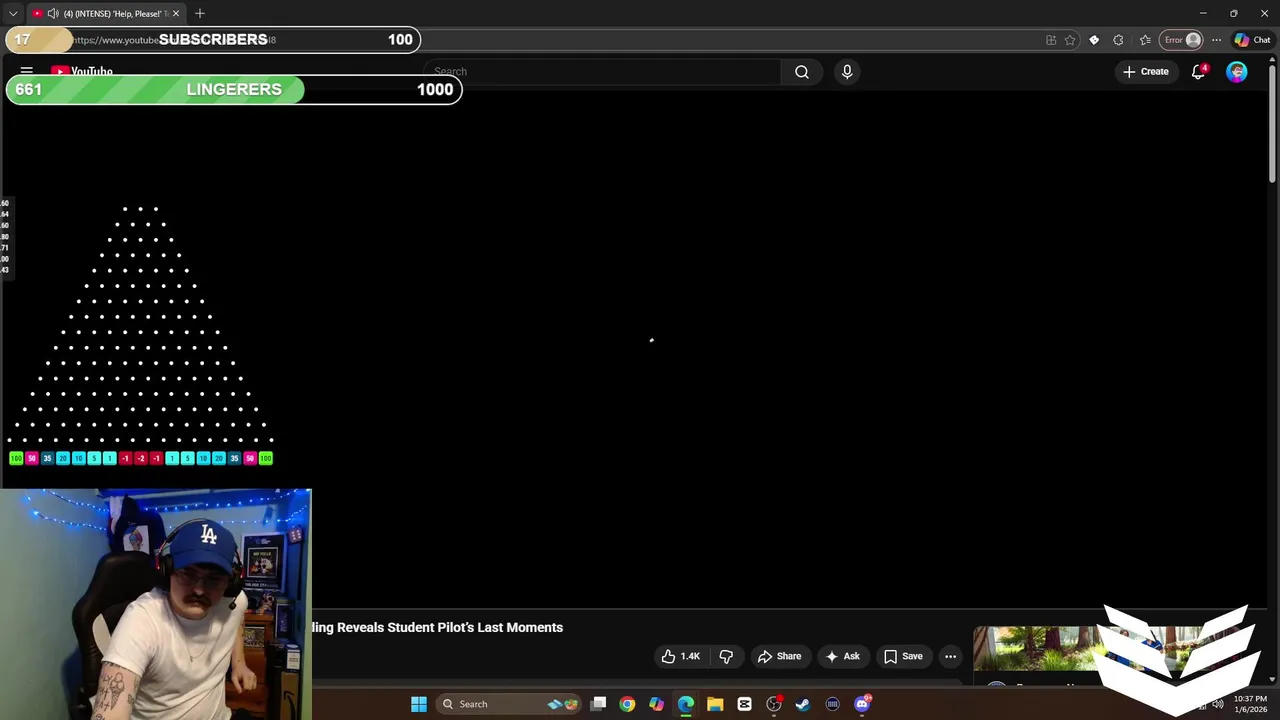
Task: Open a new browser tab
Action: click(x=200, y=14)
